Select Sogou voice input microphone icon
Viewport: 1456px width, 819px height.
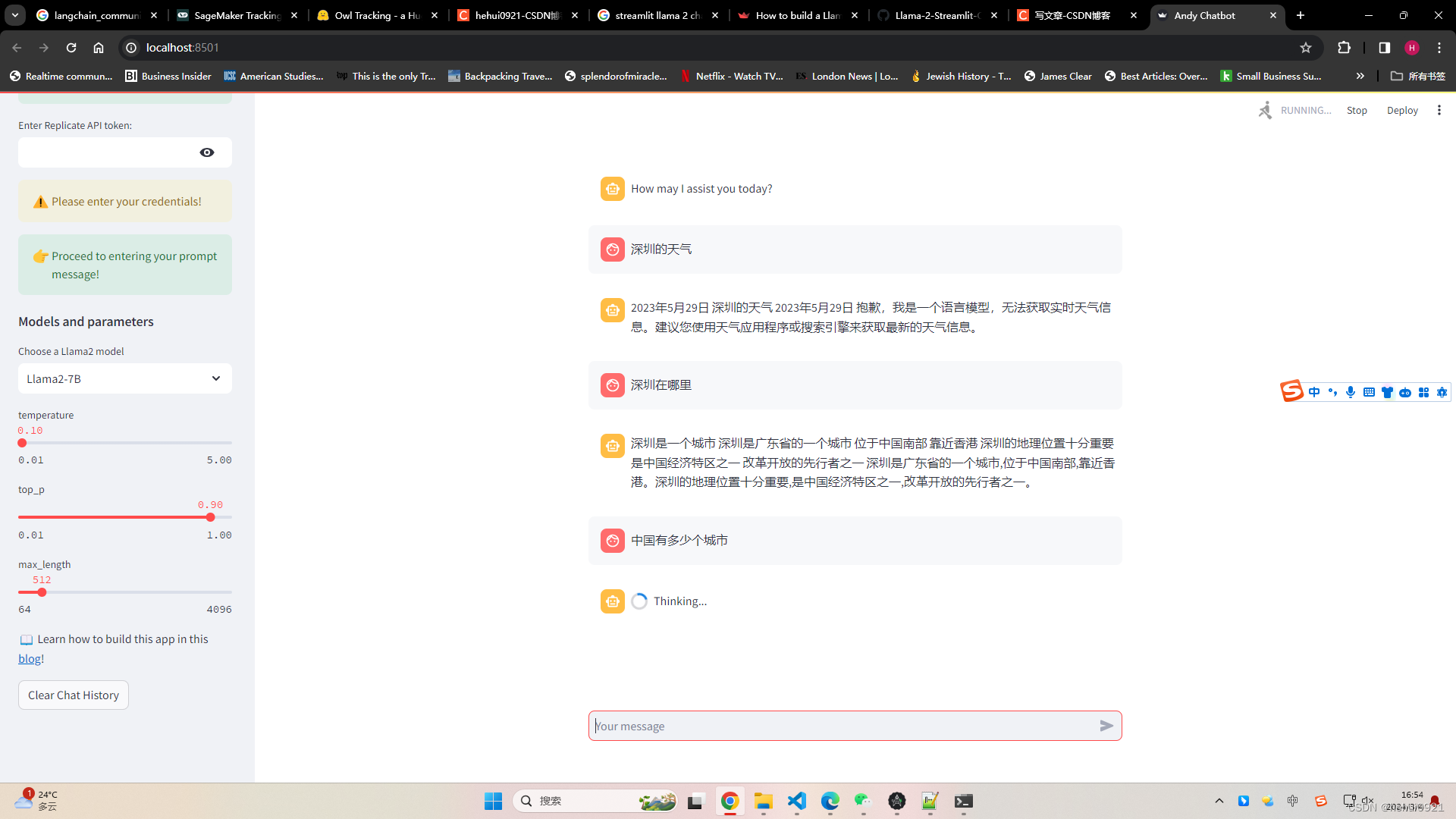pos(1351,392)
